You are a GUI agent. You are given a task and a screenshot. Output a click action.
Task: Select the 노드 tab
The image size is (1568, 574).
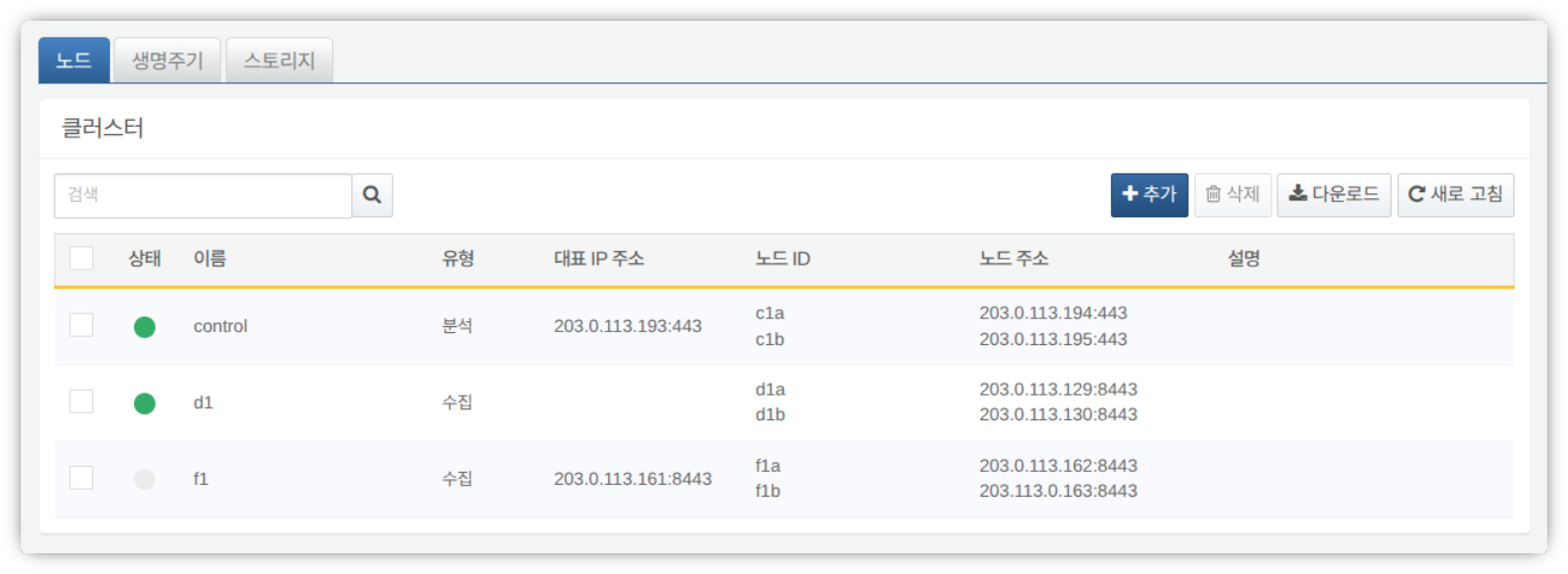point(74,60)
